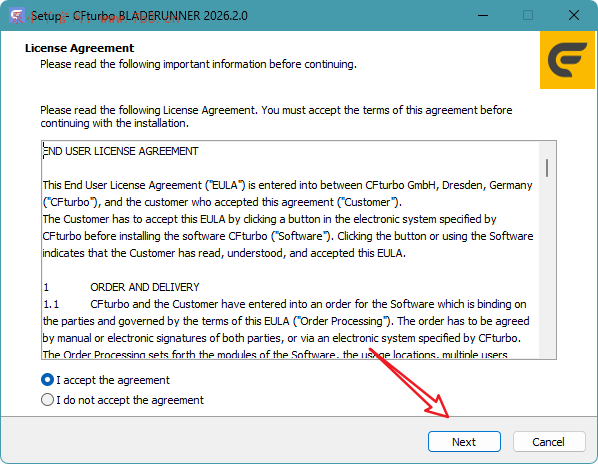Click the CFturbo logo in the header
This screenshot has width=598, height=464.
[x=567, y=60]
